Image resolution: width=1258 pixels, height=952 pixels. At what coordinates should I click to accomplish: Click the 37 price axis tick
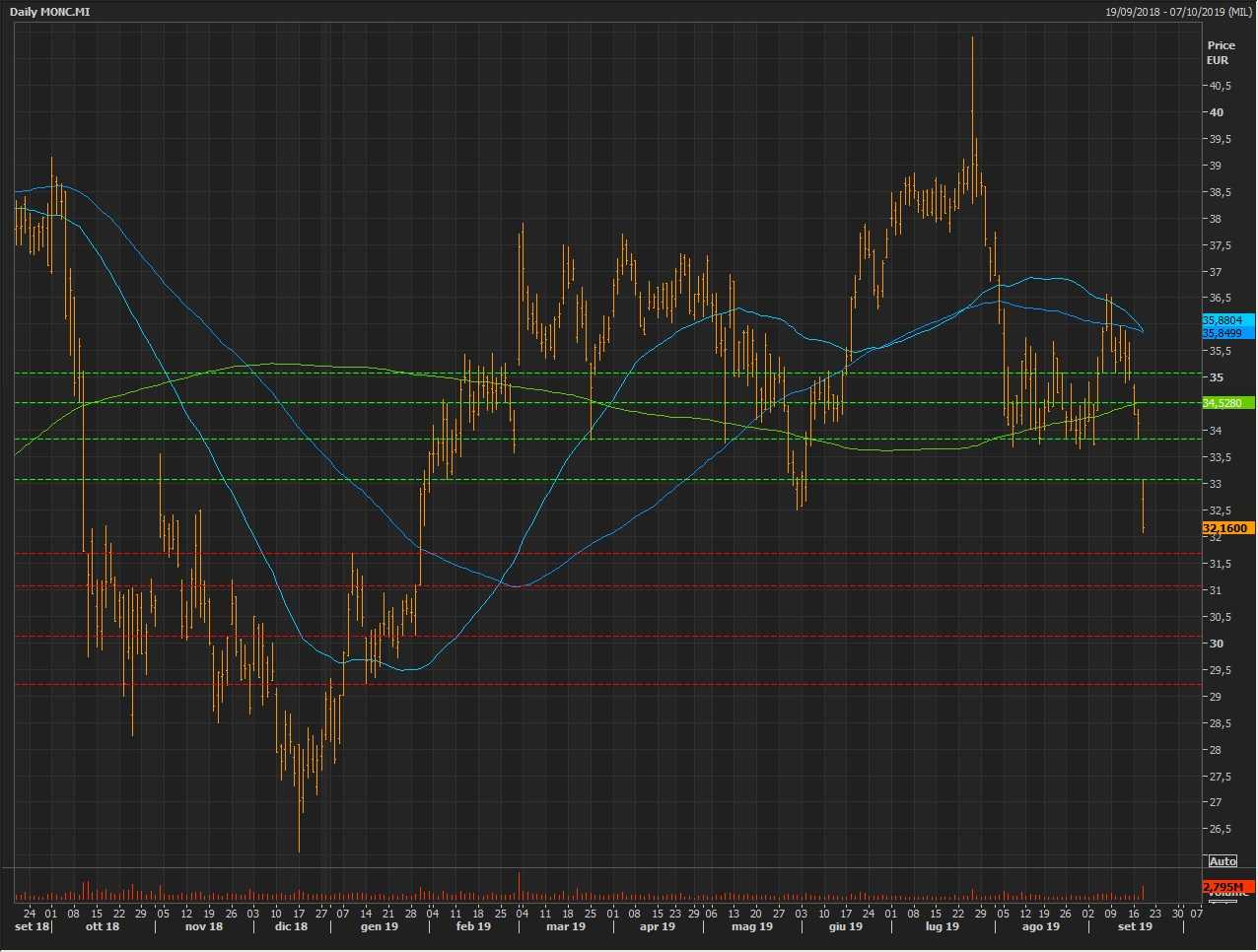[x=1216, y=272]
